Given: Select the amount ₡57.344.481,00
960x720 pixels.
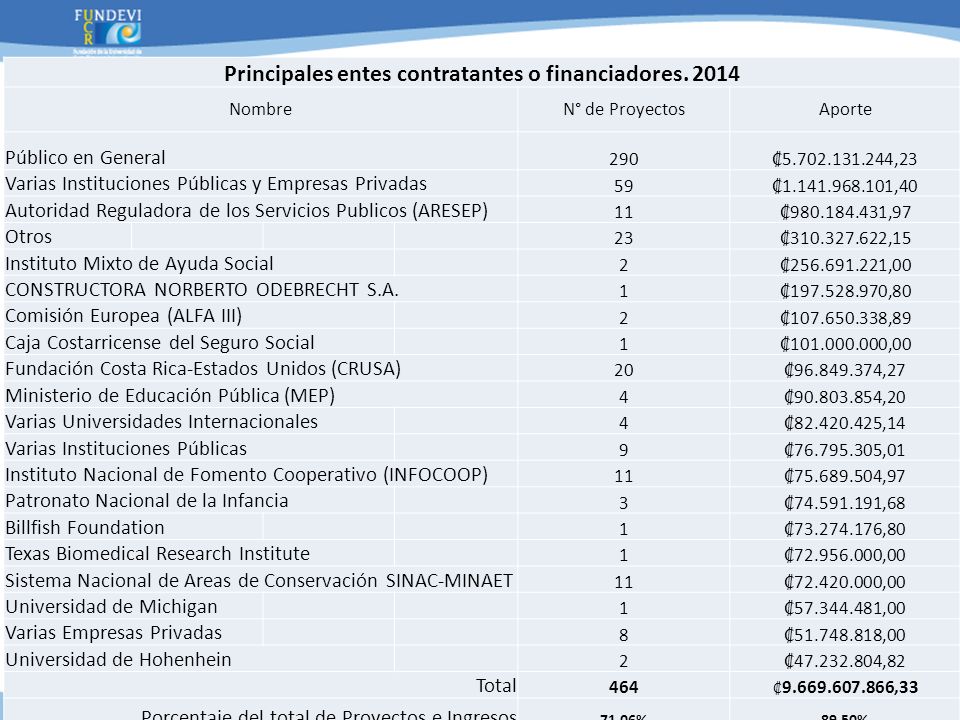Looking at the screenshot, I should [x=845, y=608].
